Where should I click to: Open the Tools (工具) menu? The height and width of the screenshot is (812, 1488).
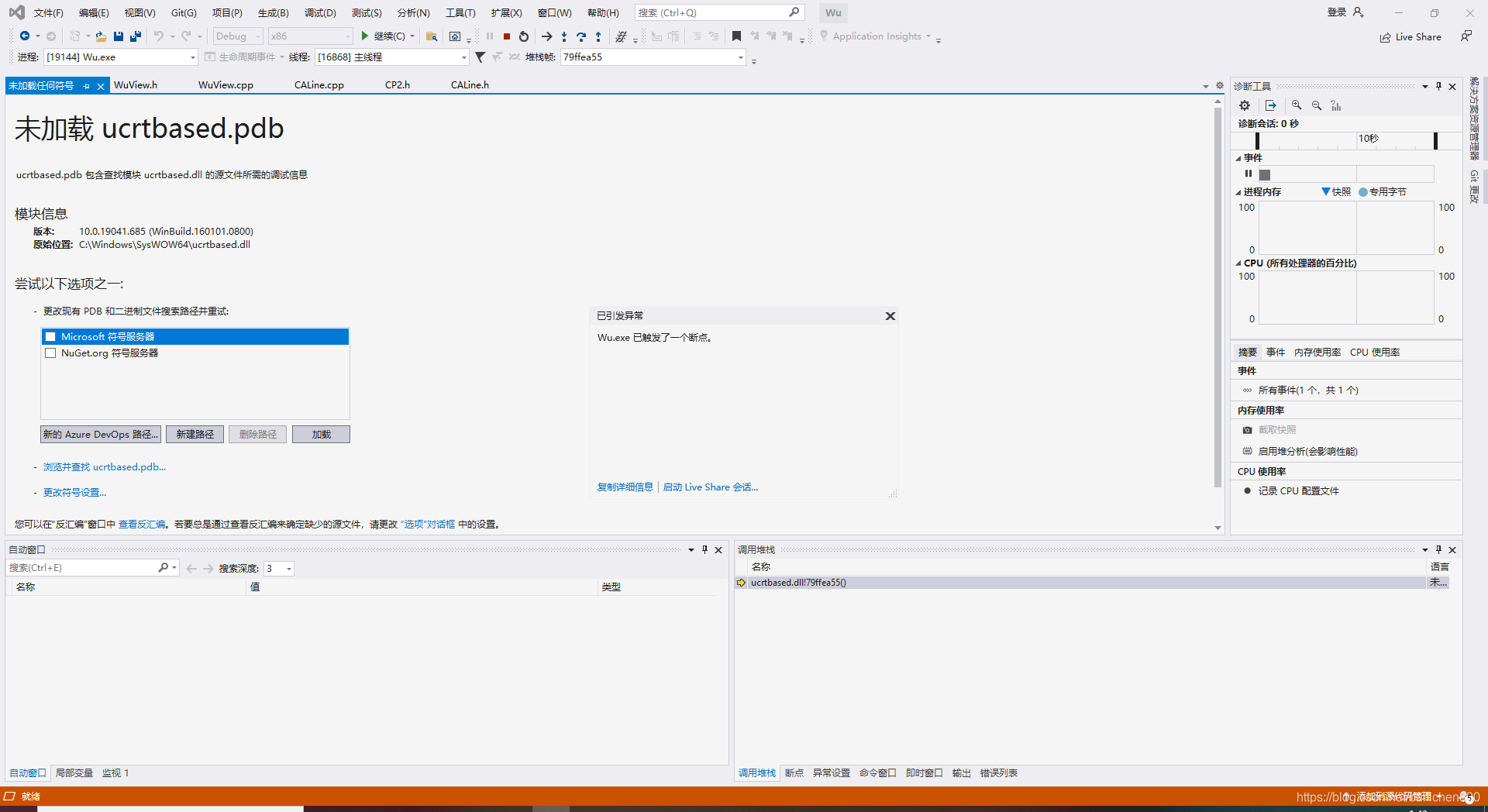460,13
